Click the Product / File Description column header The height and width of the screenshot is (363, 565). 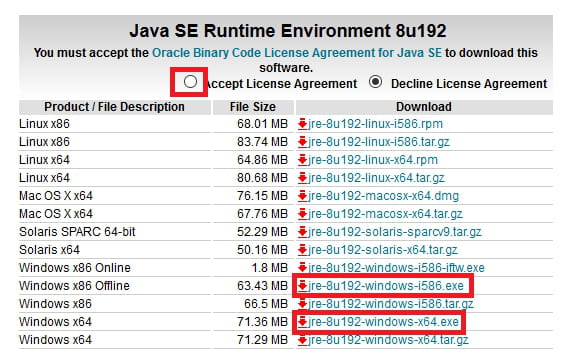[115, 107]
